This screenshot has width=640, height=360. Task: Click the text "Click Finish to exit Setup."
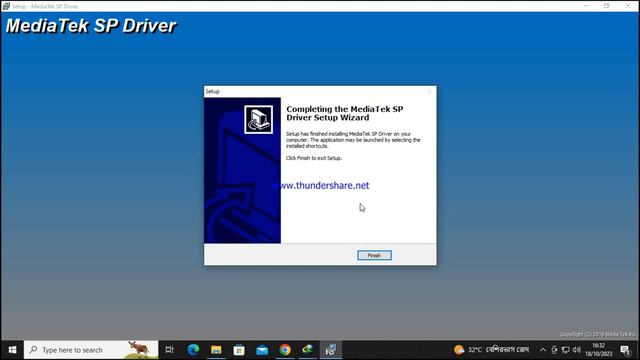pyautogui.click(x=314, y=158)
